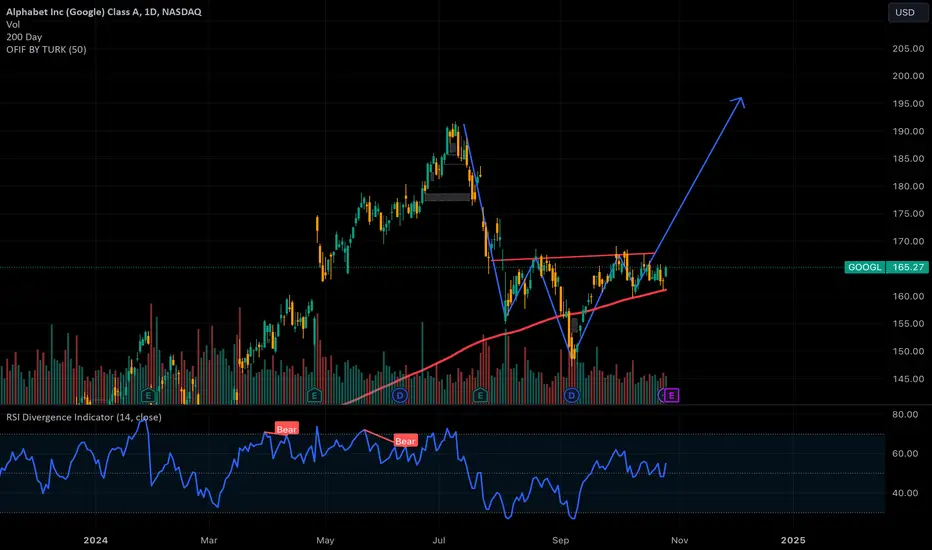Image resolution: width=932 pixels, height=550 pixels.
Task: Click the 155.00 price axis label
Action: [x=908, y=324]
